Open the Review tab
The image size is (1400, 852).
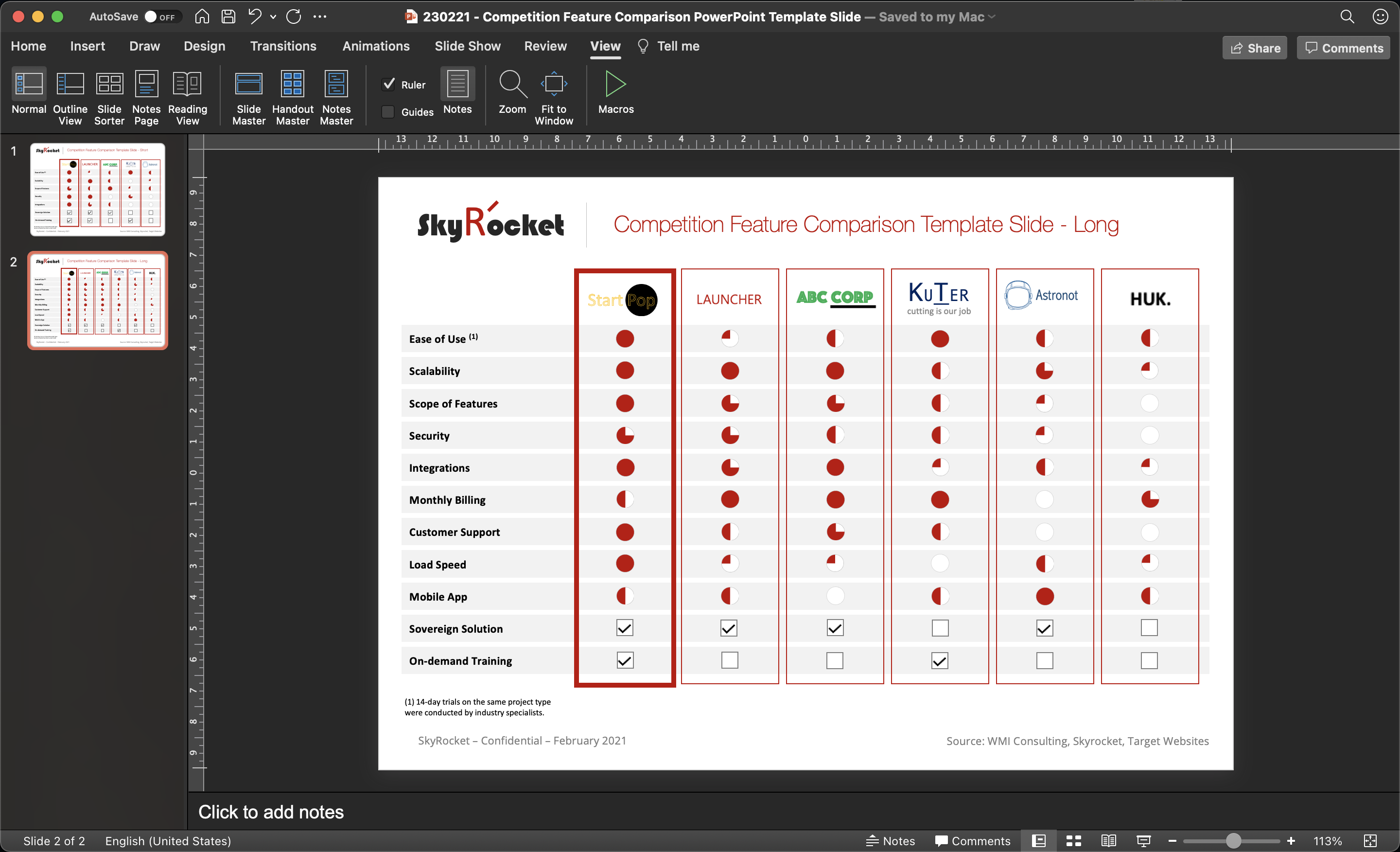pos(545,46)
